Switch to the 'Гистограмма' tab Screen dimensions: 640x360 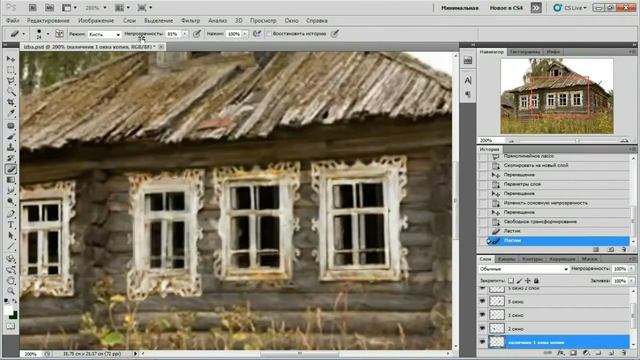pos(525,52)
